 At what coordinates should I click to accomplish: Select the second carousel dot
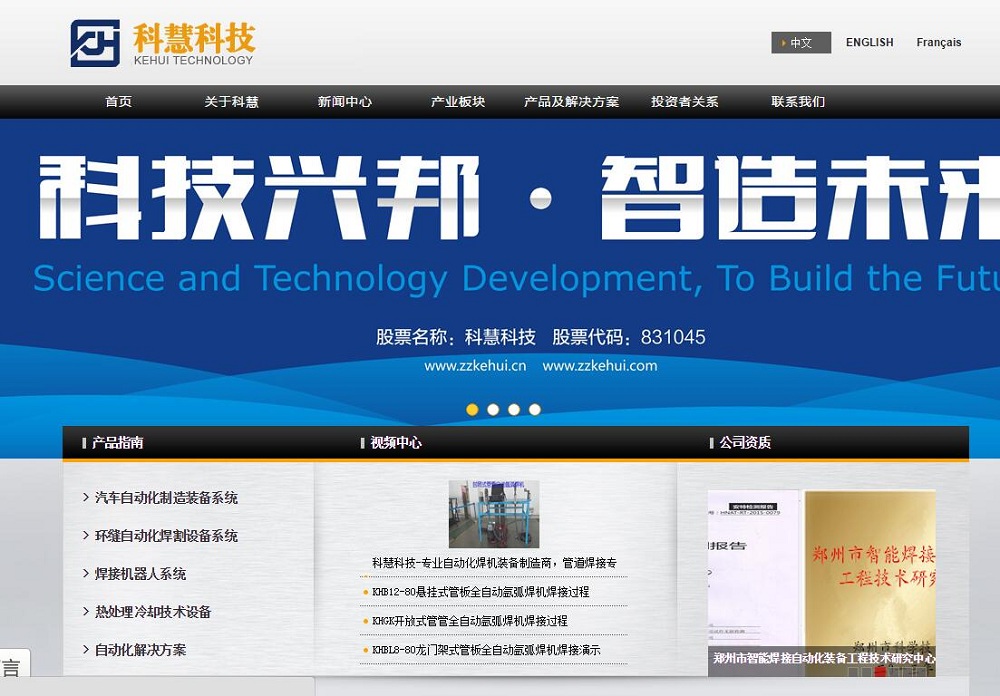point(493,410)
